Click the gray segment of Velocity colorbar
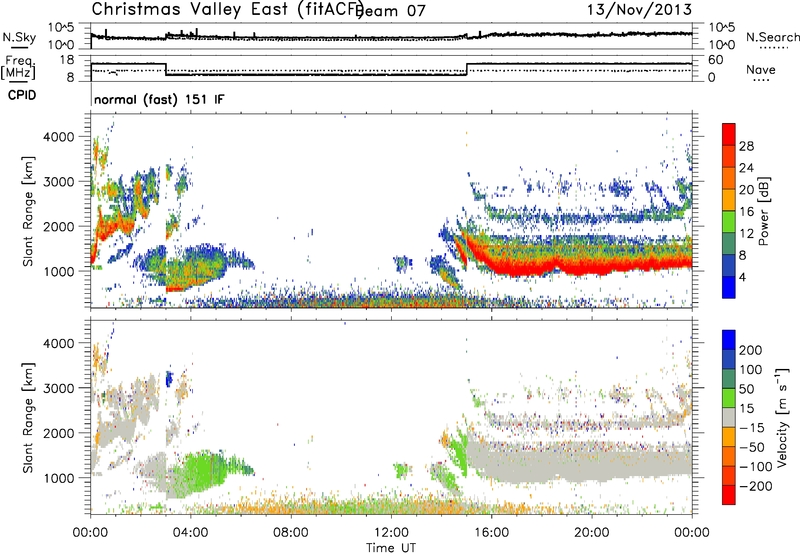Image resolution: width=800 pixels, height=554 pixels. pos(729,418)
